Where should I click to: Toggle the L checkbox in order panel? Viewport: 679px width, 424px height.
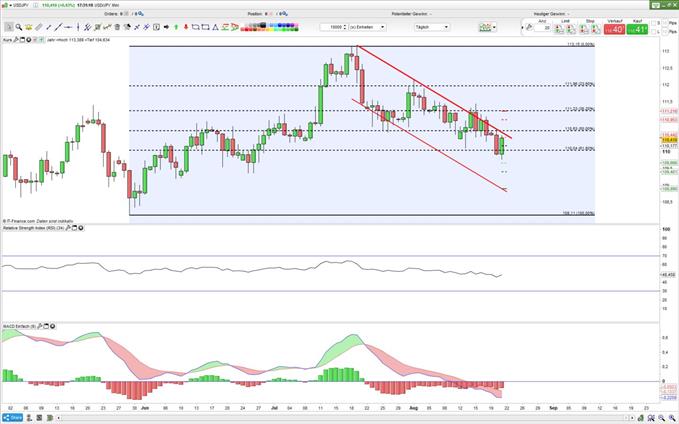(653, 32)
